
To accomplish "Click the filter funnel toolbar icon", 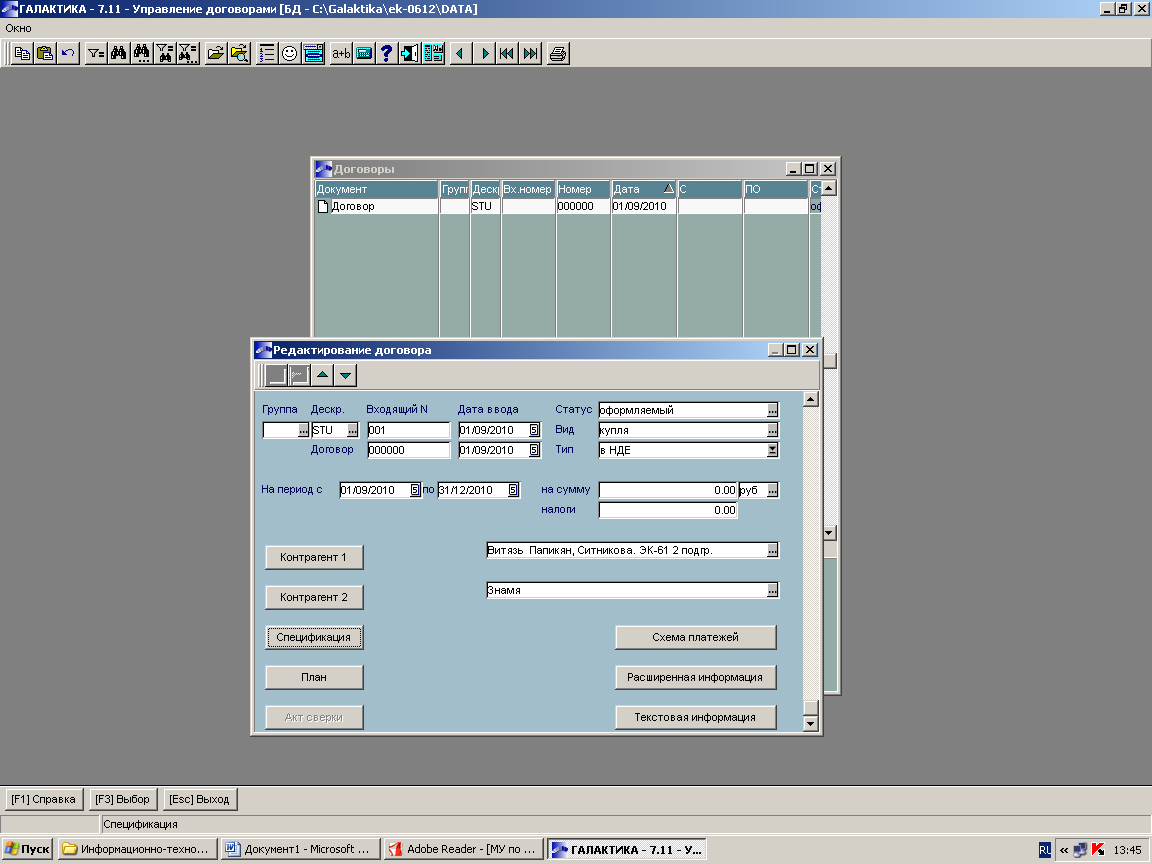I will tap(95, 54).
